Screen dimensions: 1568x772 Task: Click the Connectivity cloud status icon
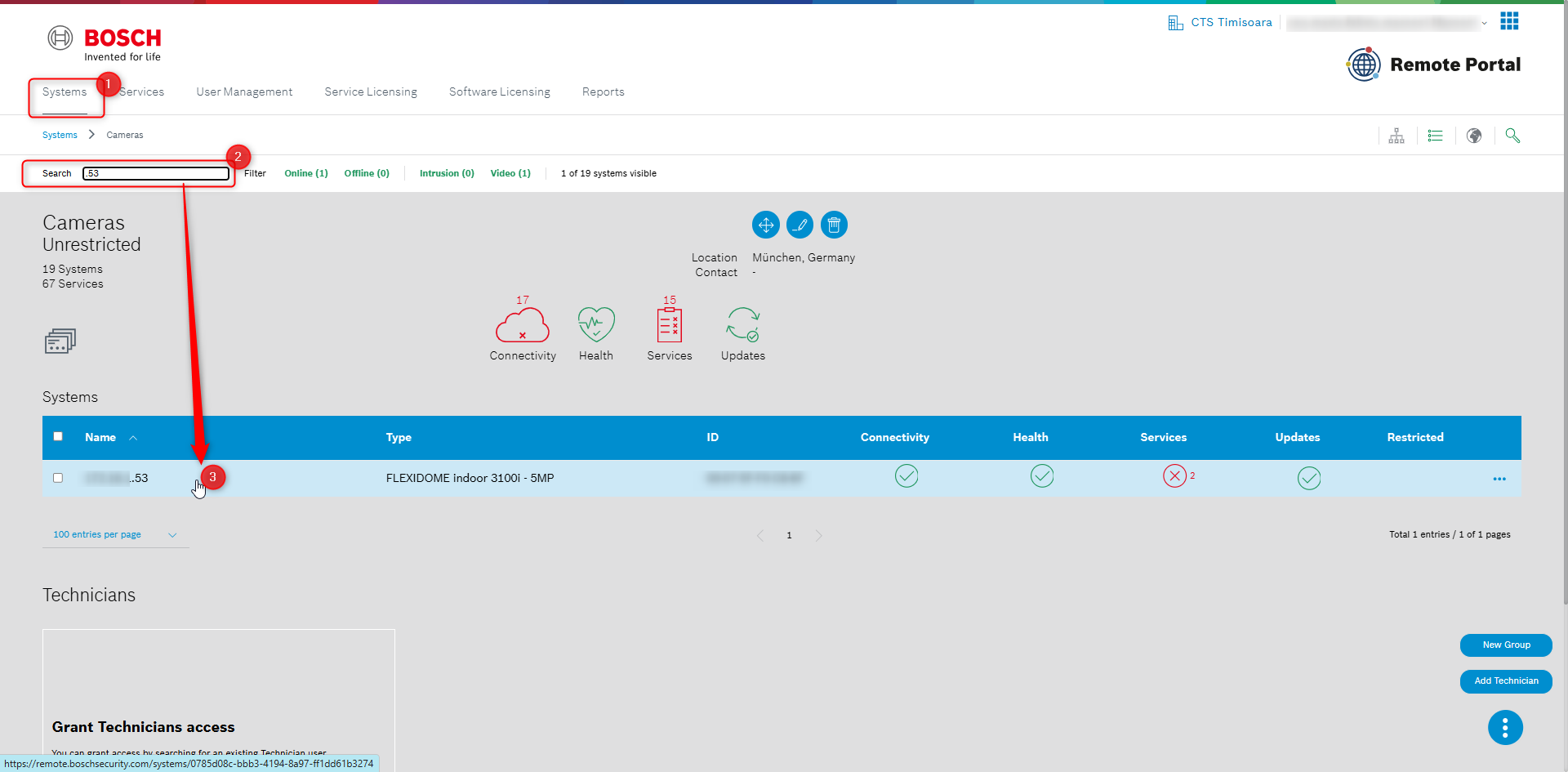(523, 325)
